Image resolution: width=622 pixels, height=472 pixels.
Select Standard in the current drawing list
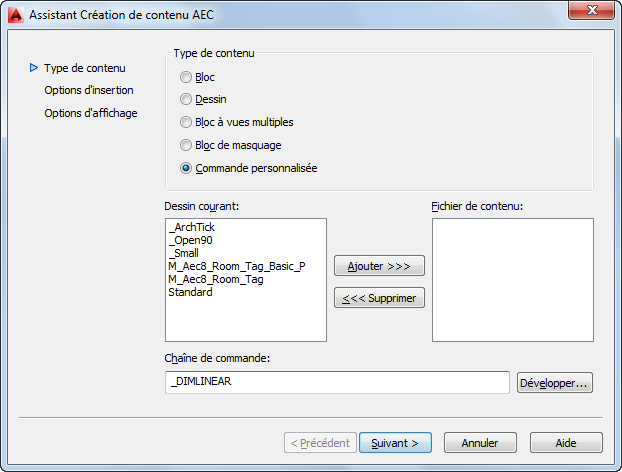pyautogui.click(x=190, y=293)
